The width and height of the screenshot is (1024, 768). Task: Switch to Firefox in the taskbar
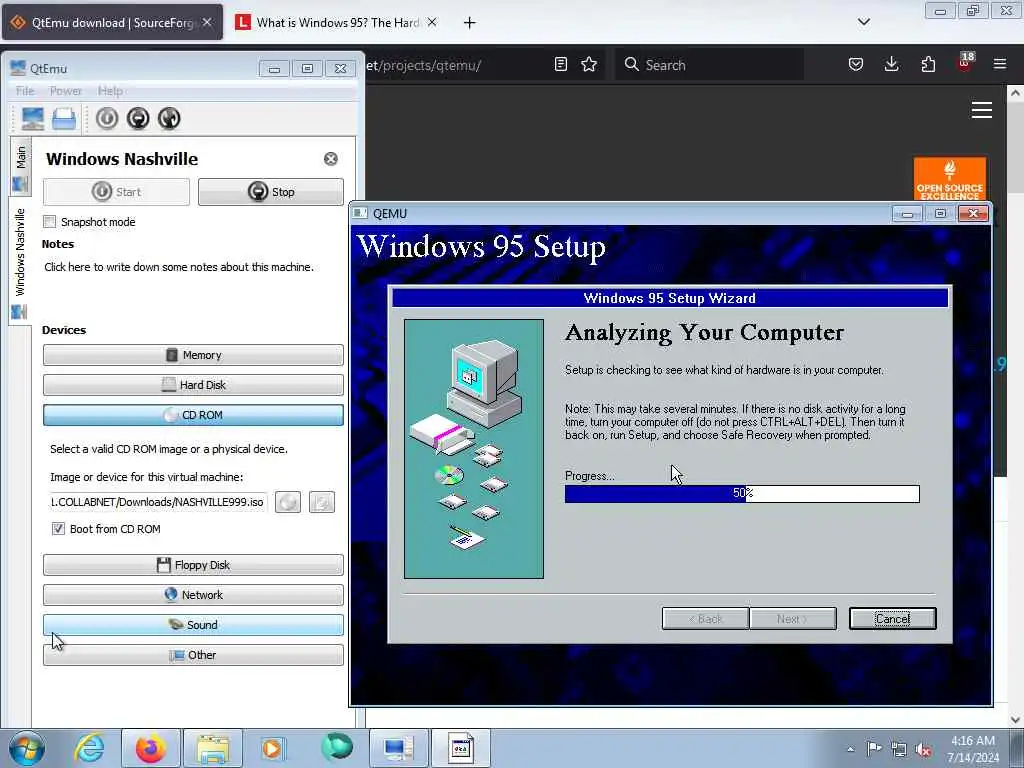(x=150, y=748)
